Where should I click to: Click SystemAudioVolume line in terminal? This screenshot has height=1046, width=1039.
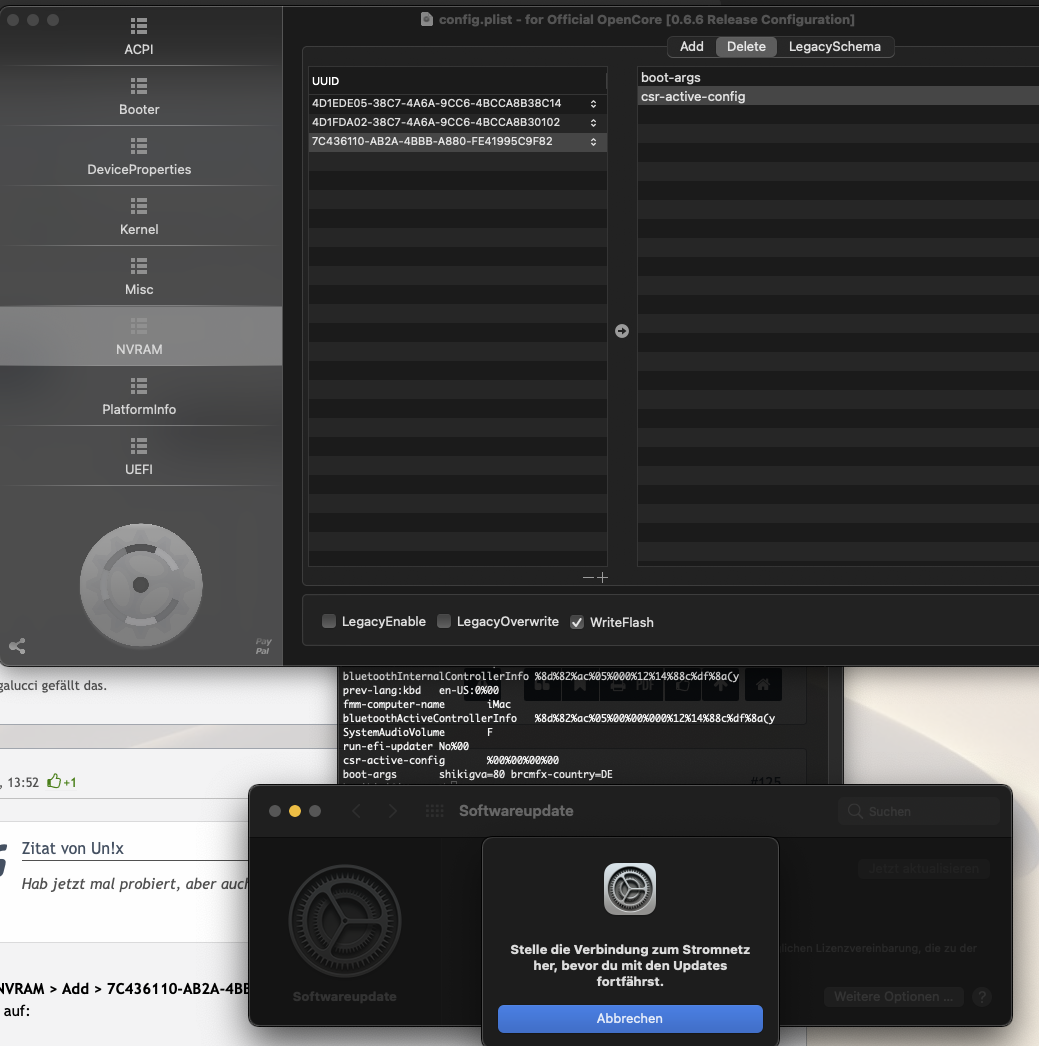[x=417, y=732]
